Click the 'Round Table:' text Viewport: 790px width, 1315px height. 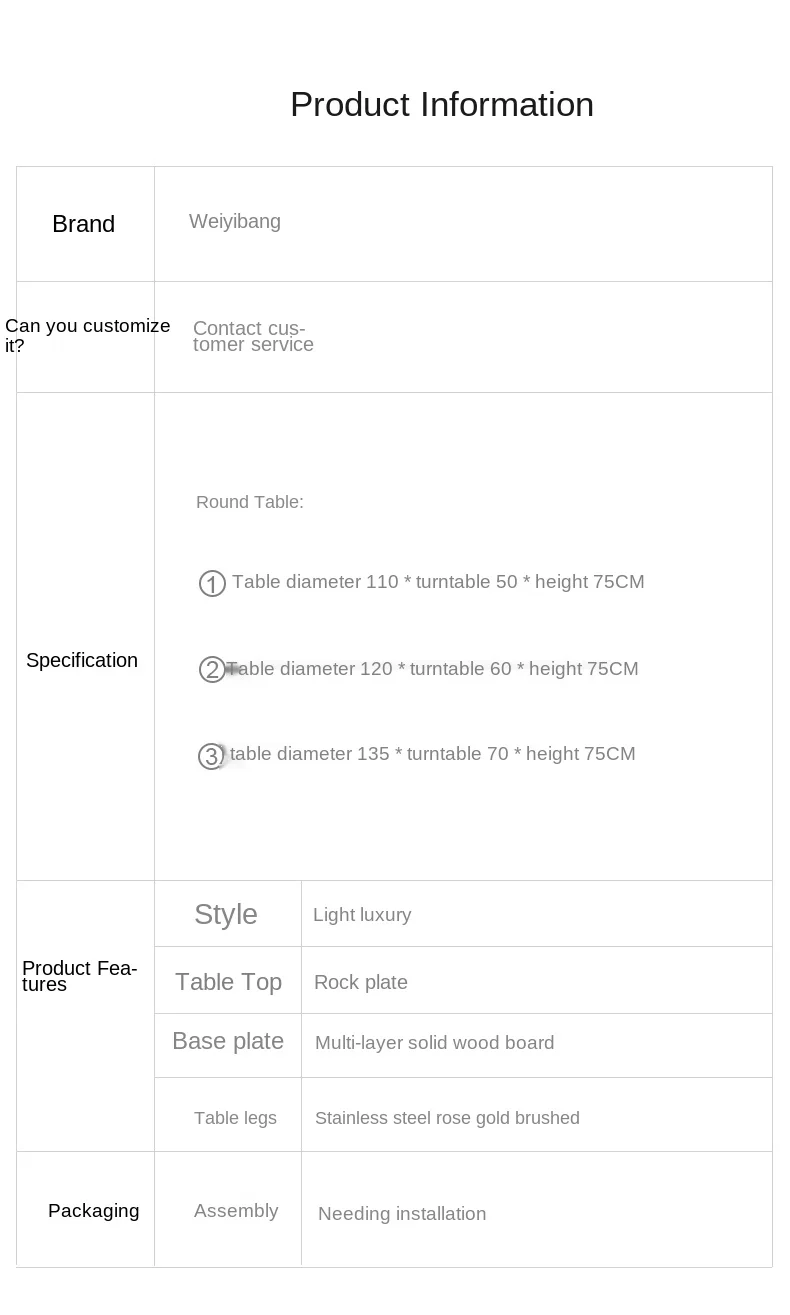coord(250,502)
